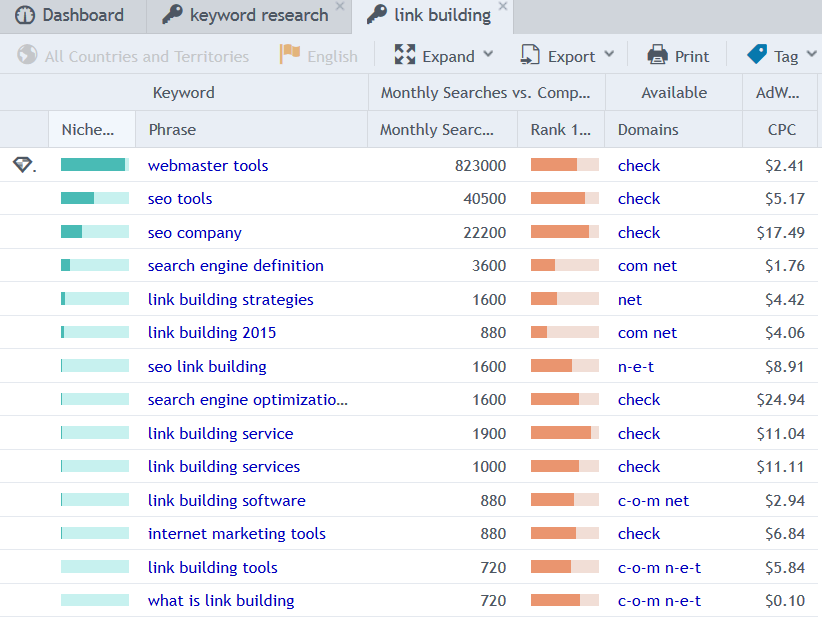822x618 pixels.
Task: Click the Dashboard gauge icon
Action: tap(25, 15)
